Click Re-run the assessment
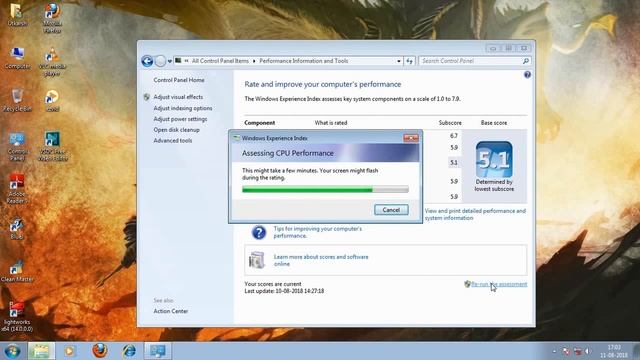The height and width of the screenshot is (360, 640). click(x=499, y=284)
